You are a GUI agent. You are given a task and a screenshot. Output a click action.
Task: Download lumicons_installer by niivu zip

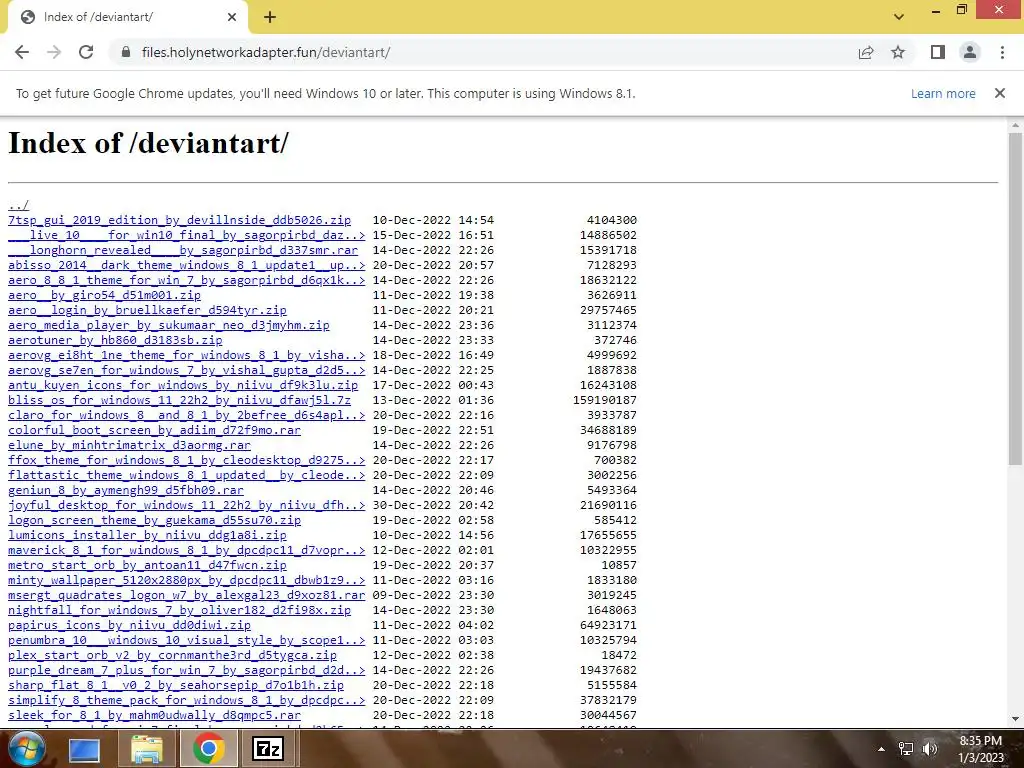click(x=148, y=536)
